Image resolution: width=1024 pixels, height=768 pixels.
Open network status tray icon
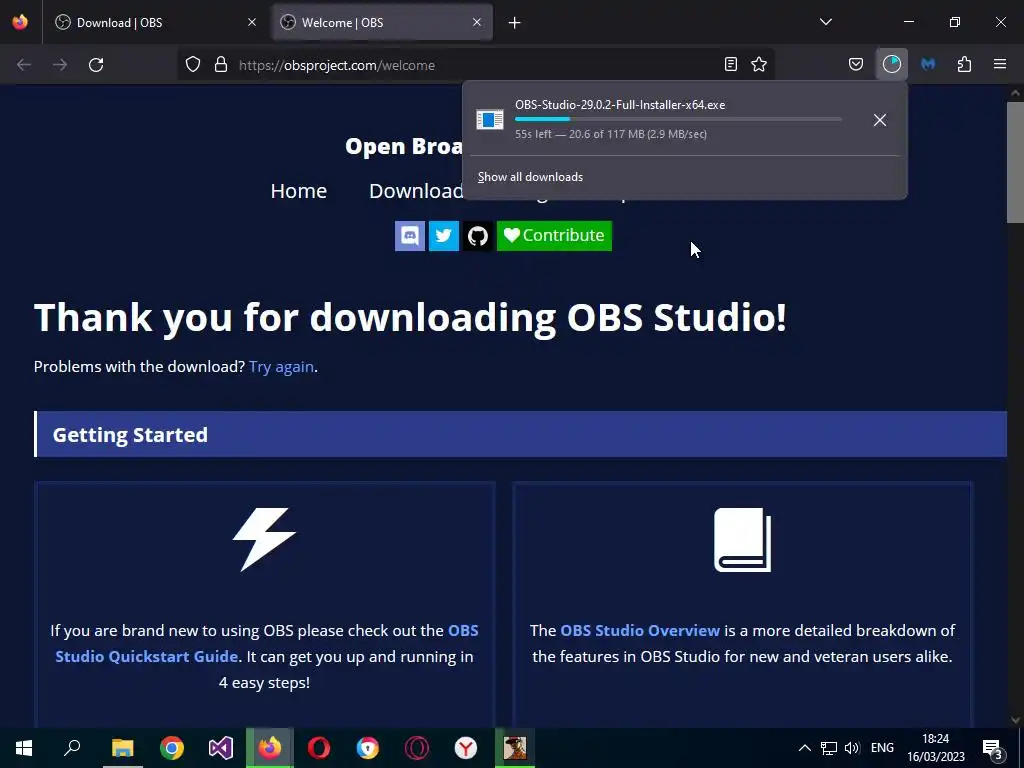coord(829,748)
